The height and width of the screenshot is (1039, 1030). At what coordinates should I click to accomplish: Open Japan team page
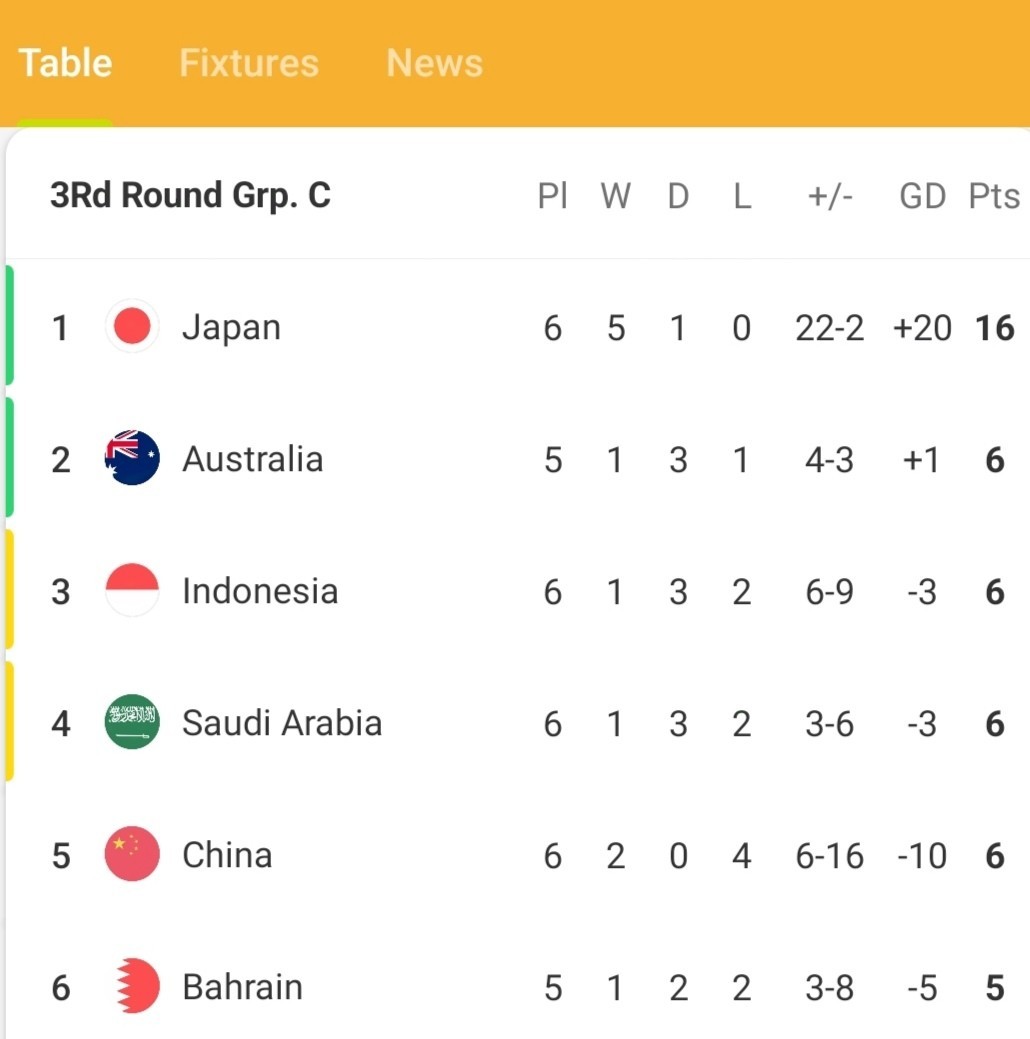[x=231, y=328]
